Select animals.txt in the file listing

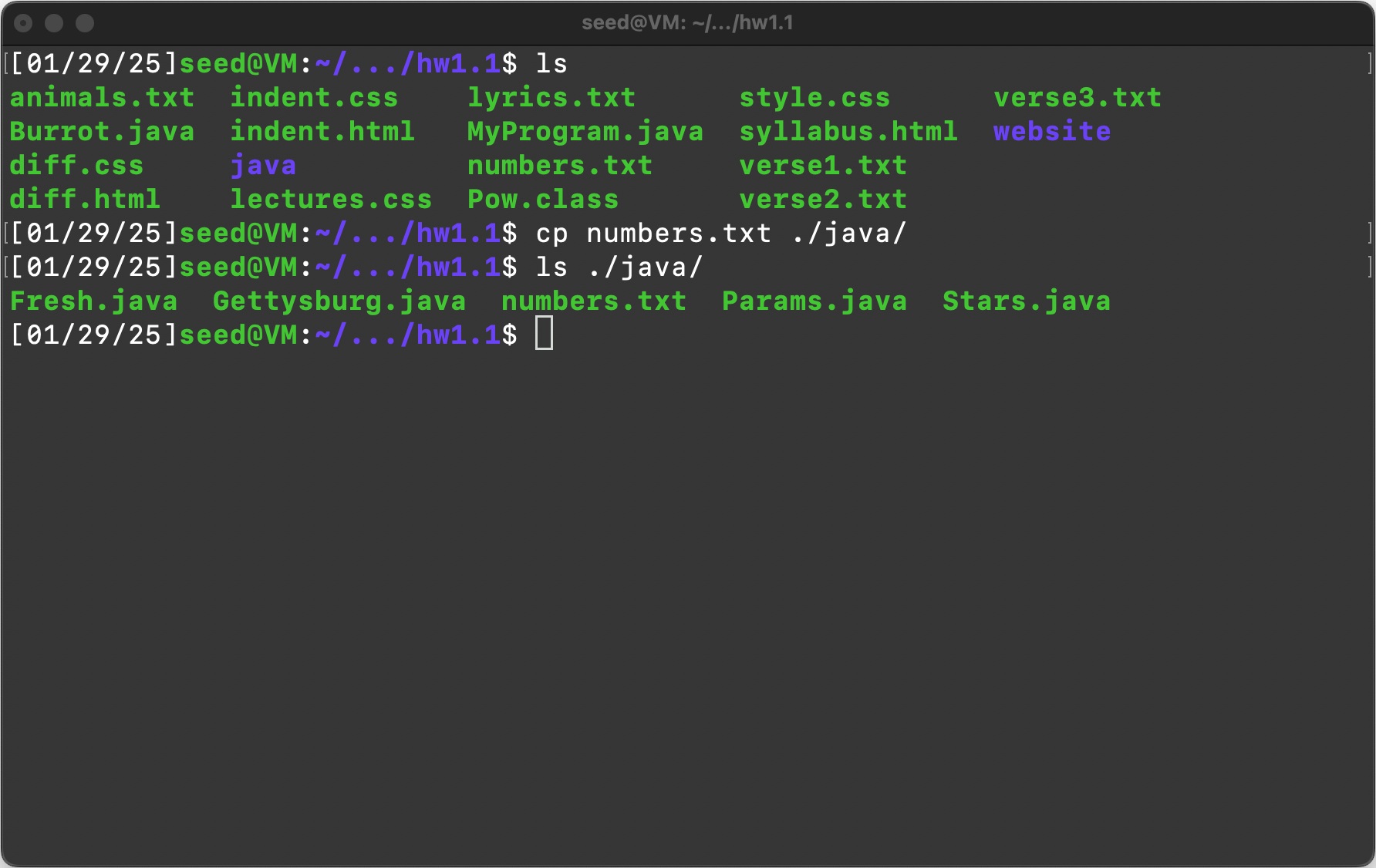(x=102, y=98)
